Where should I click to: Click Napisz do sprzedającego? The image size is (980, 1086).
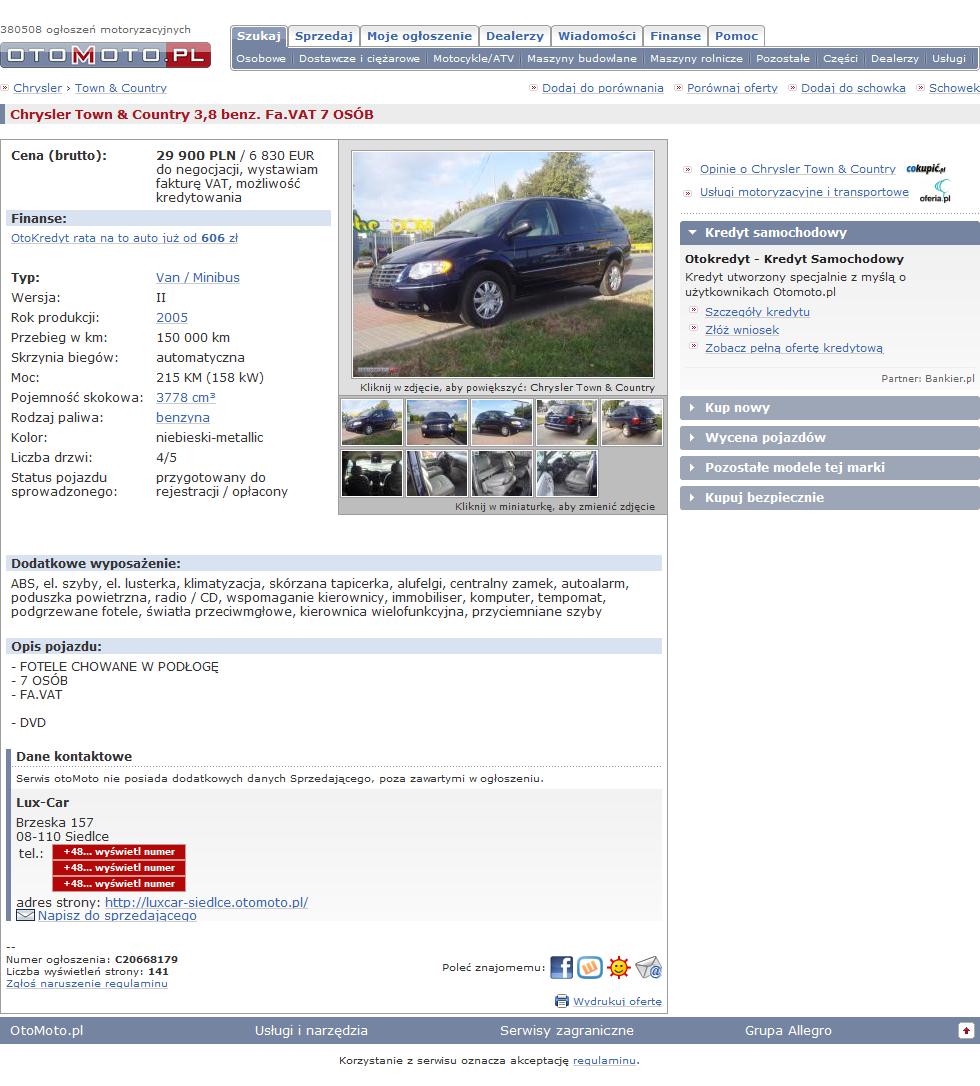tap(117, 916)
